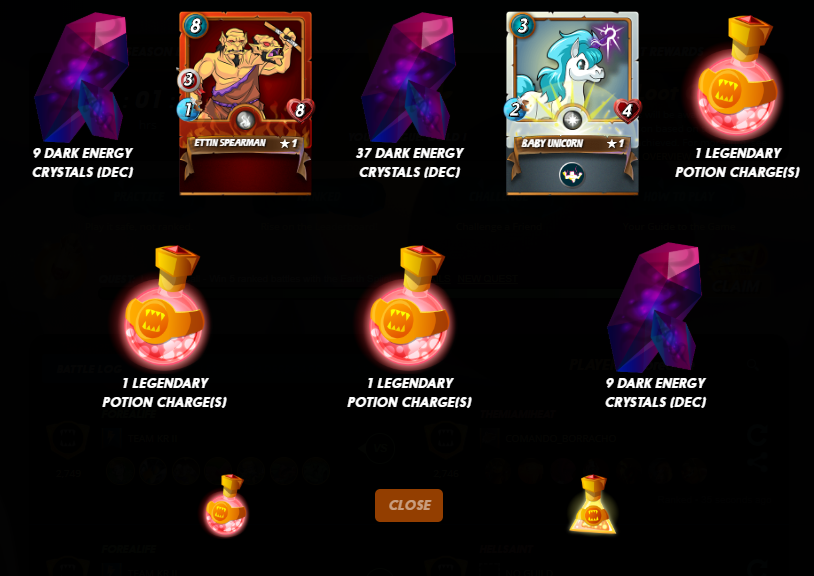Click the Baby Unicorn card
The image size is (814, 576).
(572, 103)
